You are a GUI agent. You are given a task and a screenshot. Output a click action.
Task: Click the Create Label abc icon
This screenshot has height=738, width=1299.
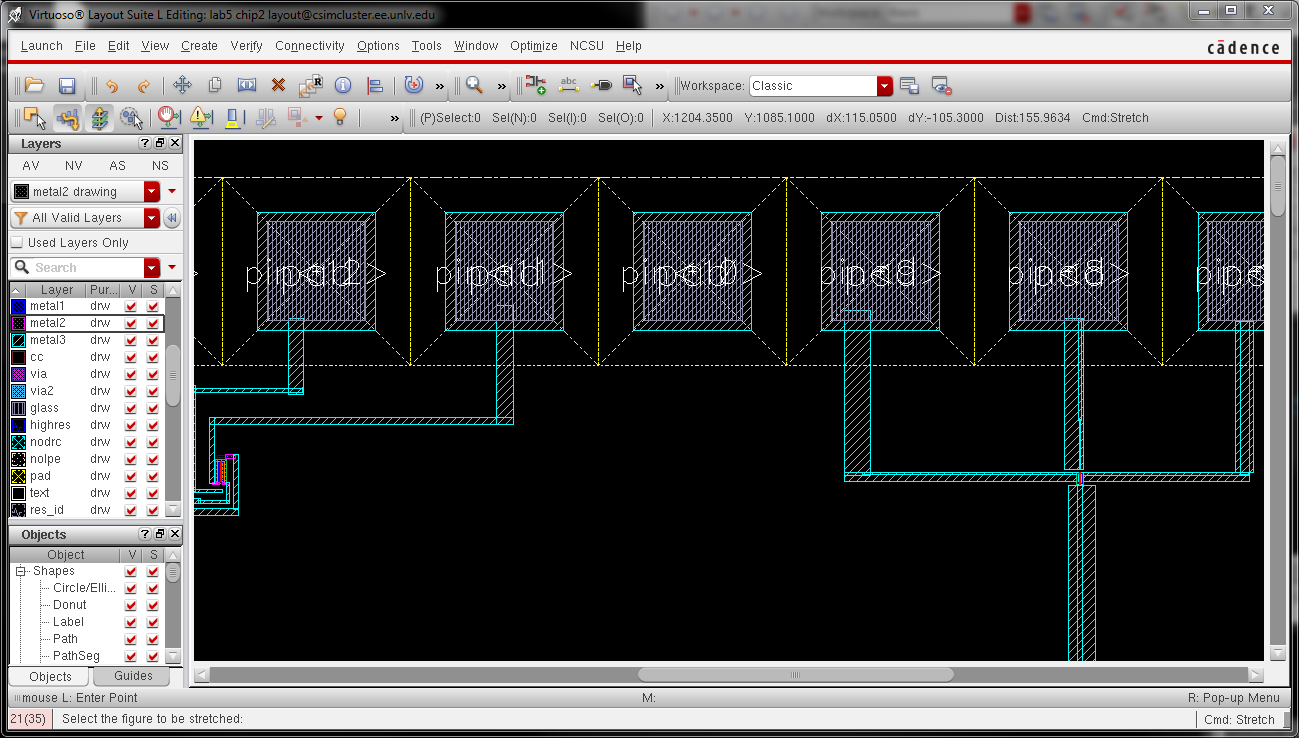pyautogui.click(x=569, y=86)
